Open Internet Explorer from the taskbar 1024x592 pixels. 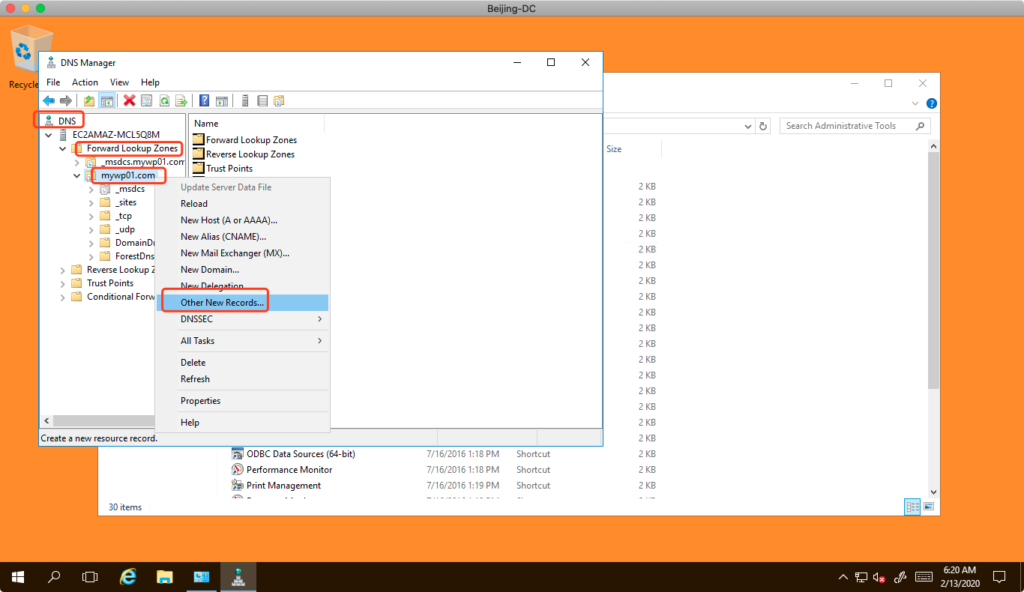(x=128, y=577)
